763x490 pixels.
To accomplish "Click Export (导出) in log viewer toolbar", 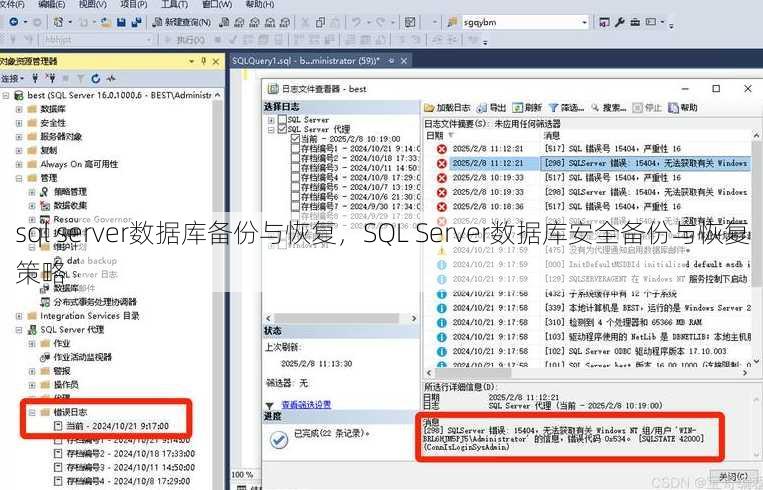I will [491, 108].
